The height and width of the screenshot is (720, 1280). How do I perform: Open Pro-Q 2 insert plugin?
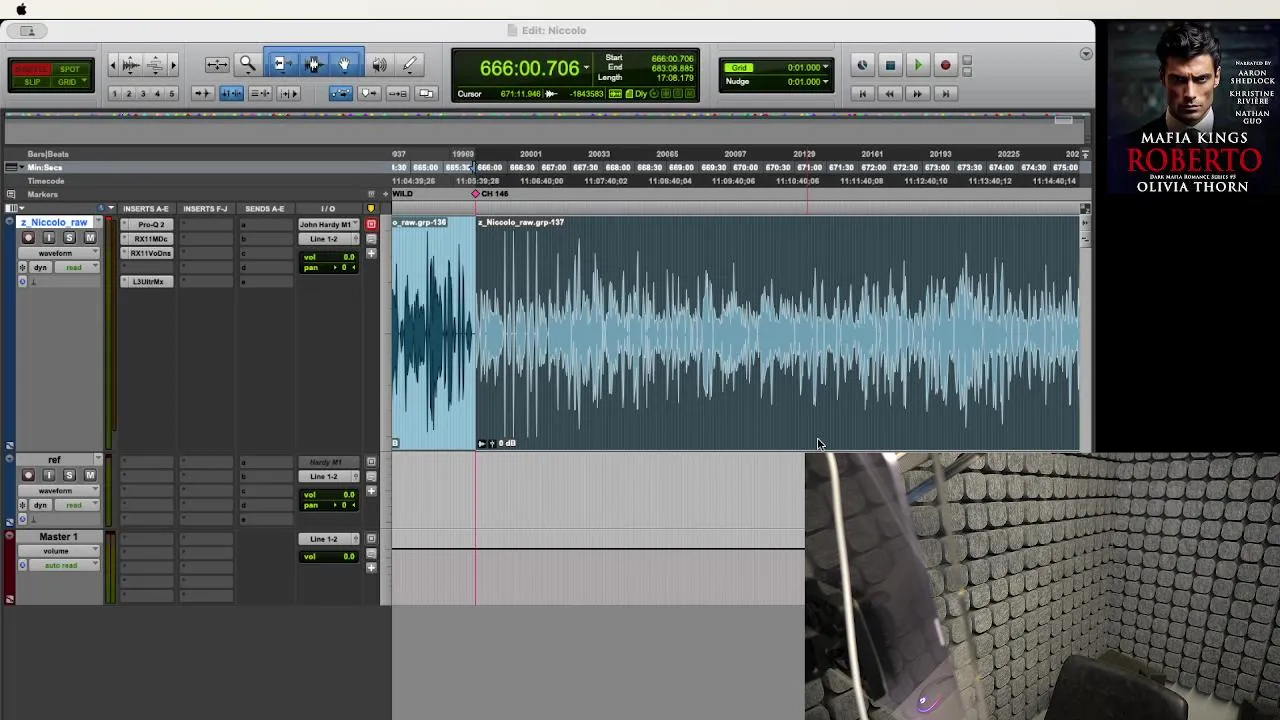tap(151, 225)
